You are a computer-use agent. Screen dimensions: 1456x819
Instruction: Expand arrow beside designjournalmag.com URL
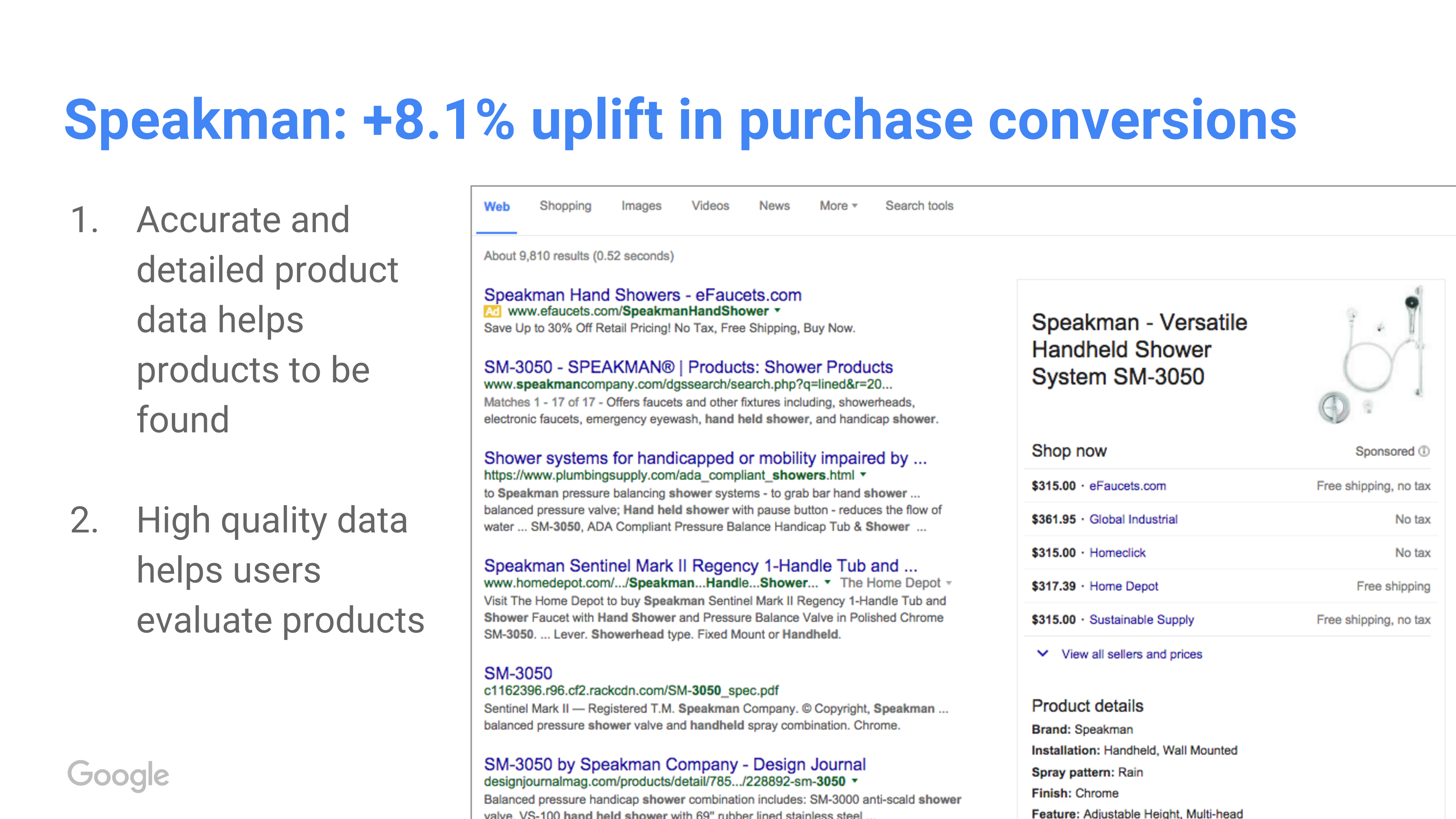(855, 781)
